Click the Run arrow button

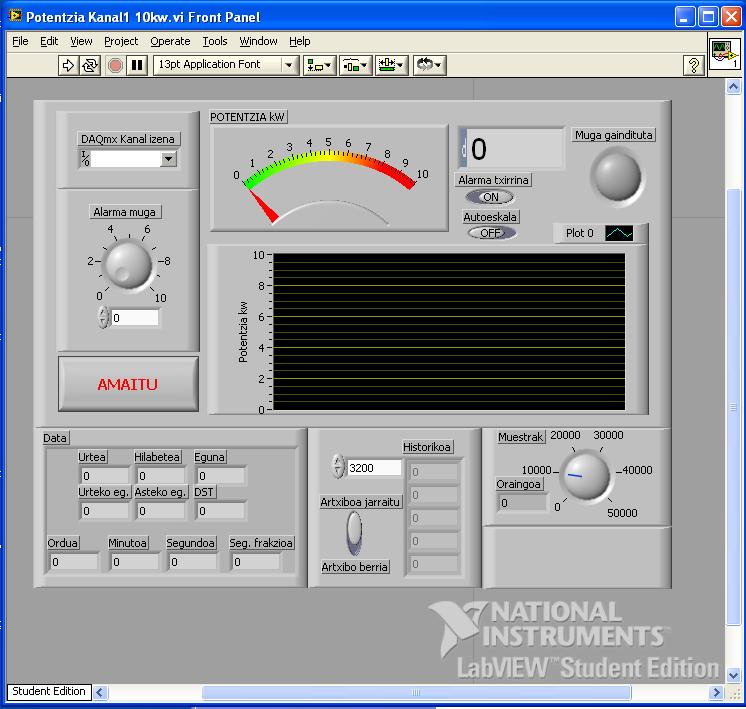coord(68,65)
